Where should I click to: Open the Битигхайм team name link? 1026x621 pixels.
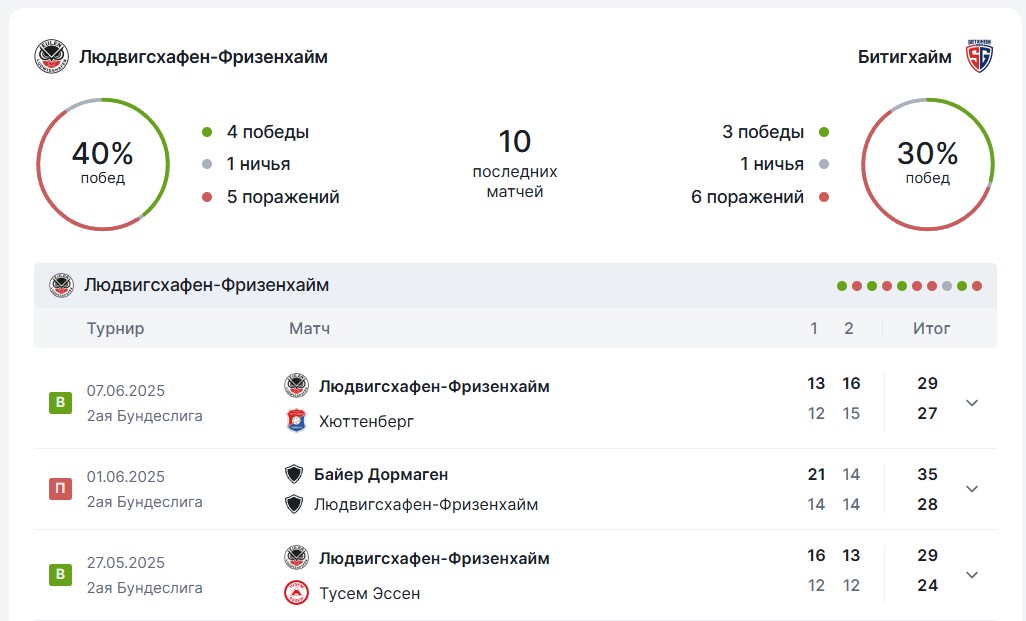(904, 57)
